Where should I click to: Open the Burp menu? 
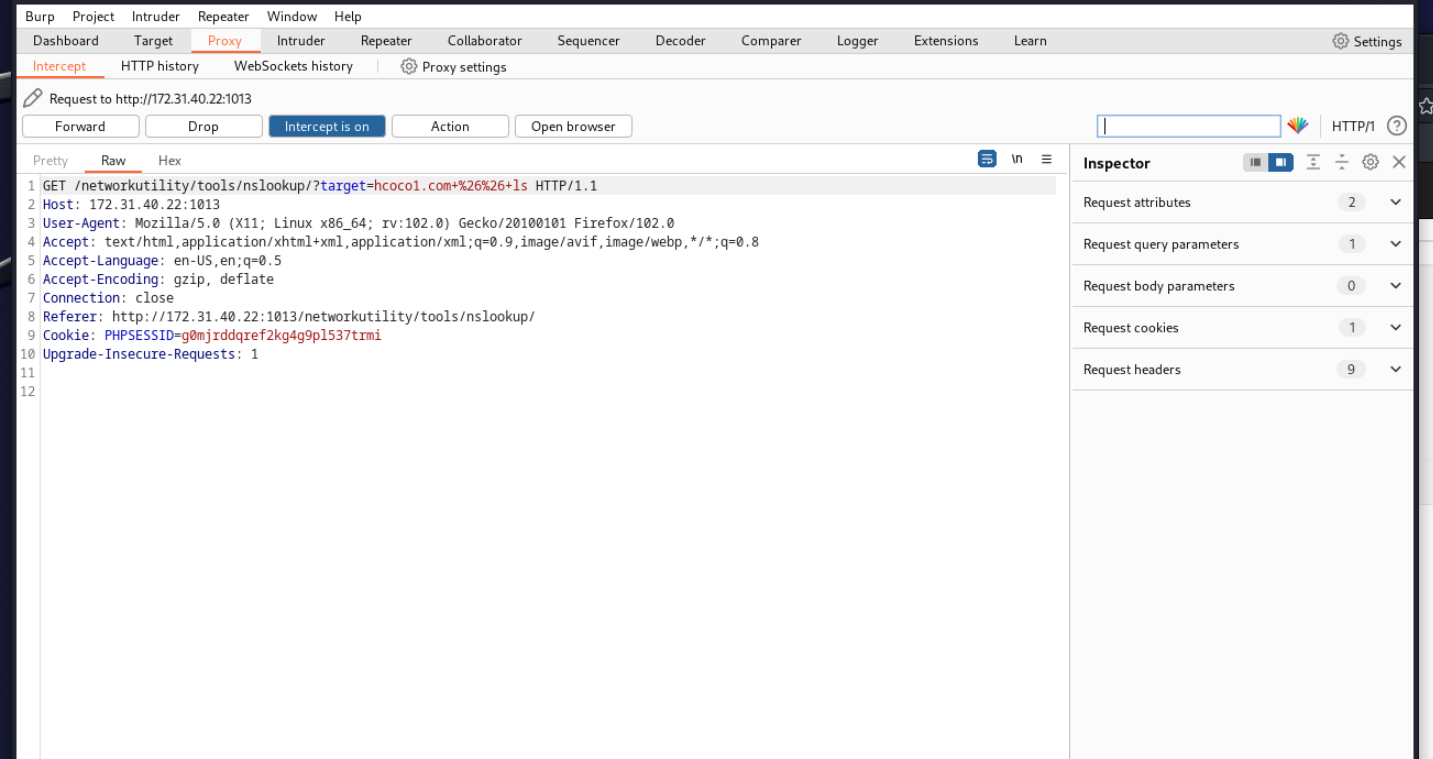(x=40, y=16)
